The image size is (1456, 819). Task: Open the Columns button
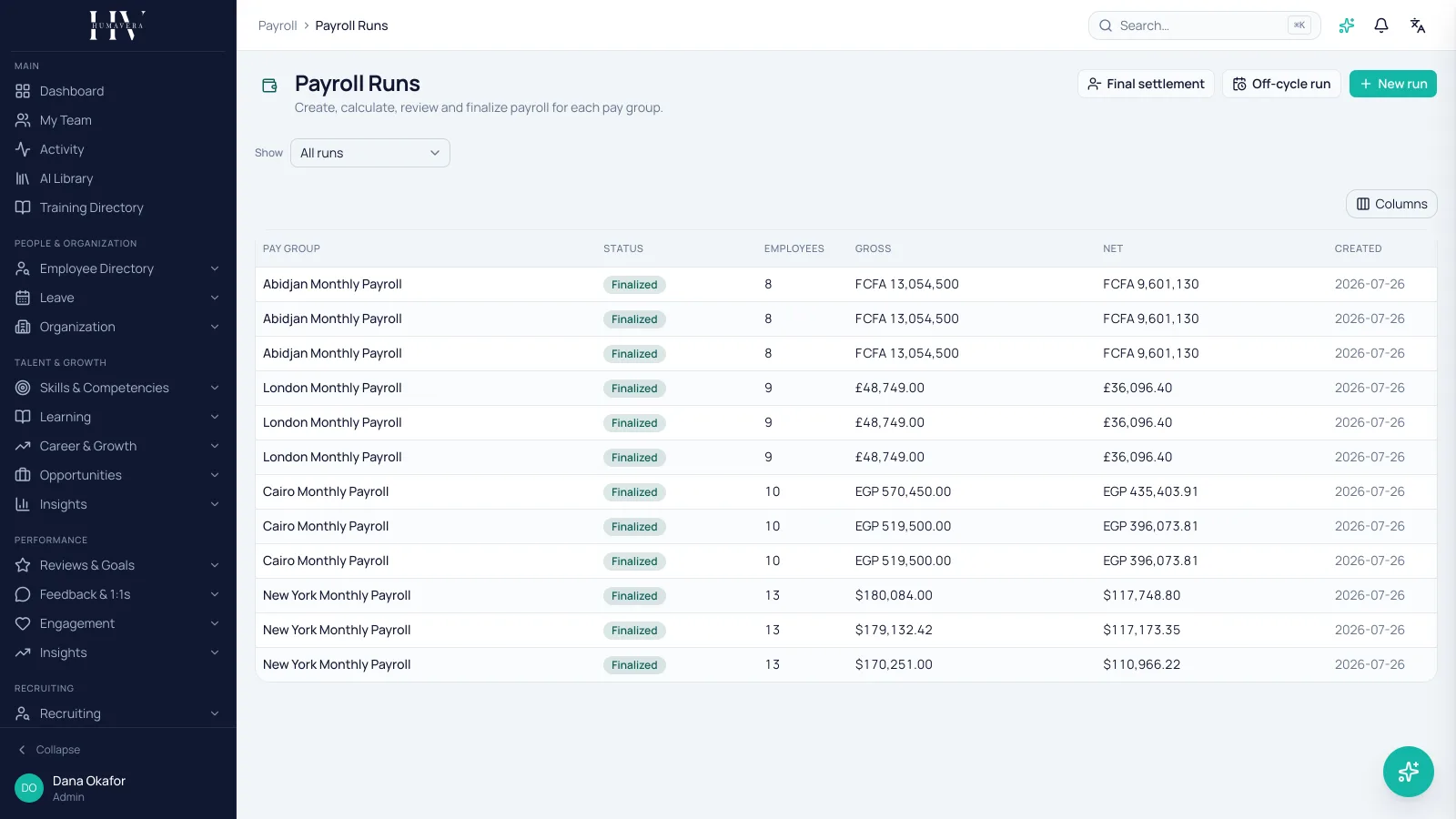[1391, 204]
